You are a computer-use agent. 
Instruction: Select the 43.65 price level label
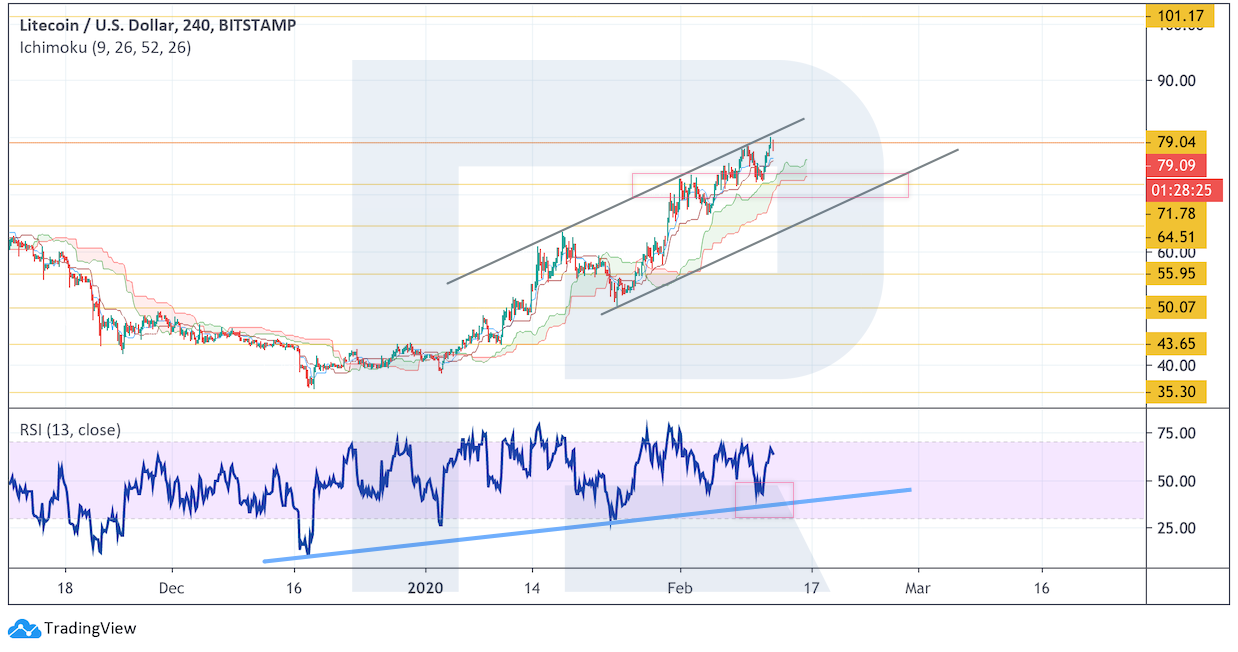point(1175,343)
